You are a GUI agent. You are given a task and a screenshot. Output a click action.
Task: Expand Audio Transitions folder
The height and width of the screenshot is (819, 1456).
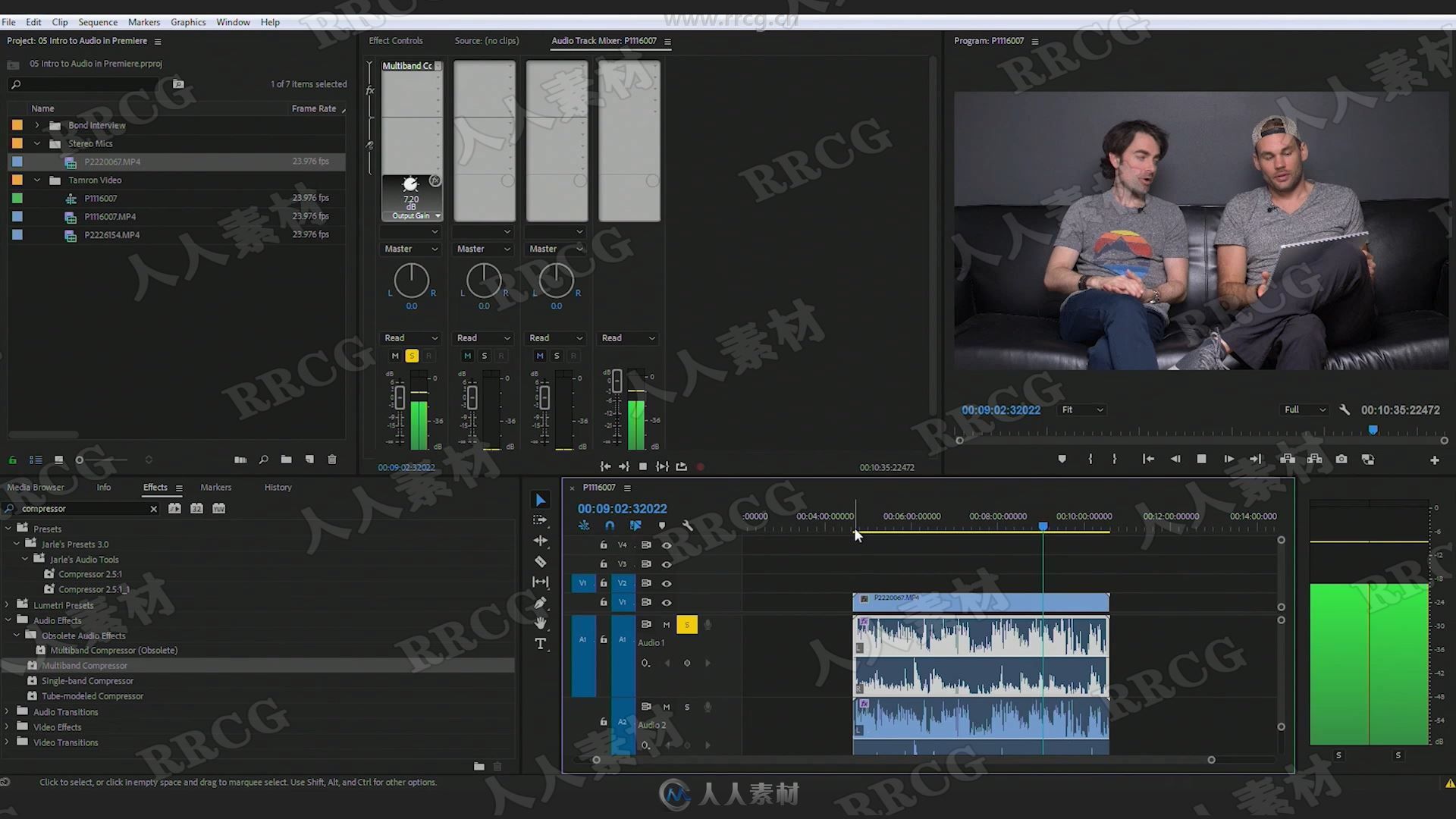pos(8,711)
